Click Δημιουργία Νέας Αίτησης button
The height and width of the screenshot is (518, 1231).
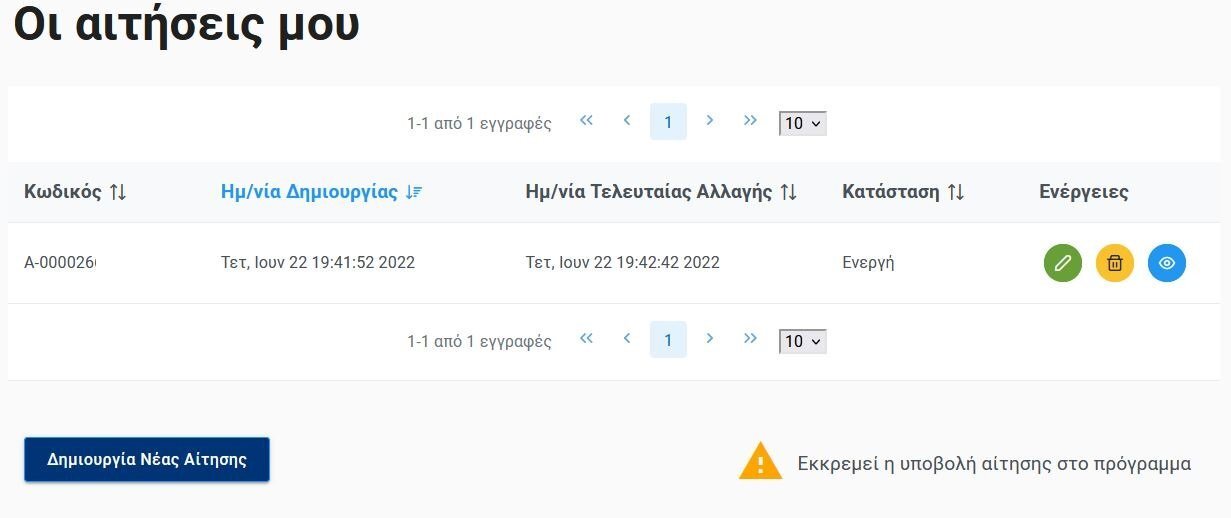point(147,460)
